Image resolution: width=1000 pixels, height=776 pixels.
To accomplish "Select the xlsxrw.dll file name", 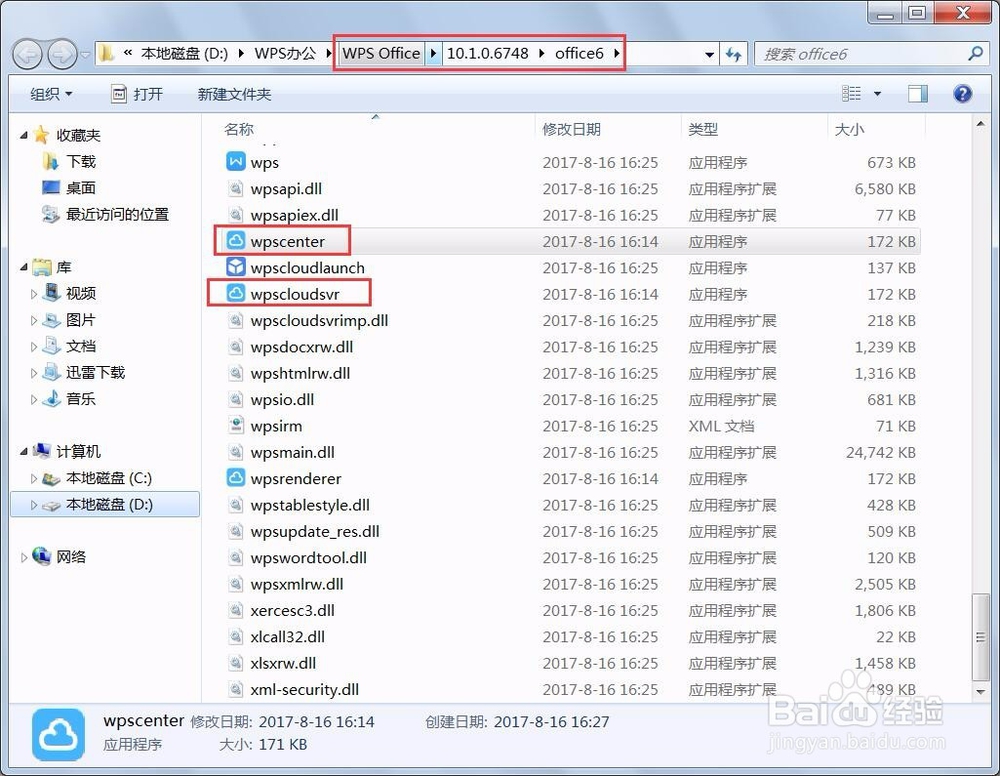I will coord(283,663).
